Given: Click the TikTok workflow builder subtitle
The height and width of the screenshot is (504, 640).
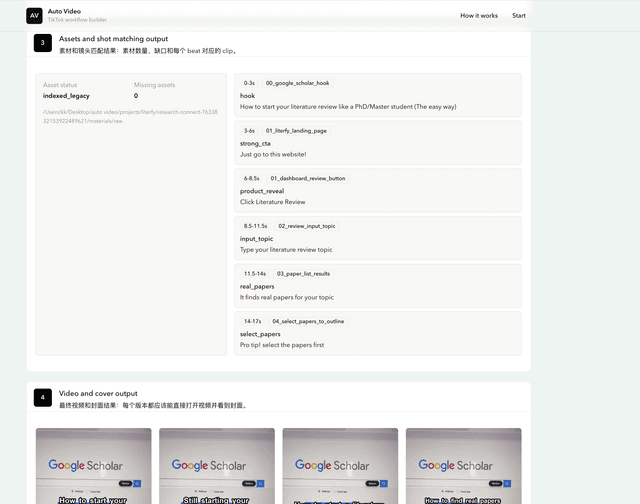Looking at the screenshot, I should click(77, 20).
